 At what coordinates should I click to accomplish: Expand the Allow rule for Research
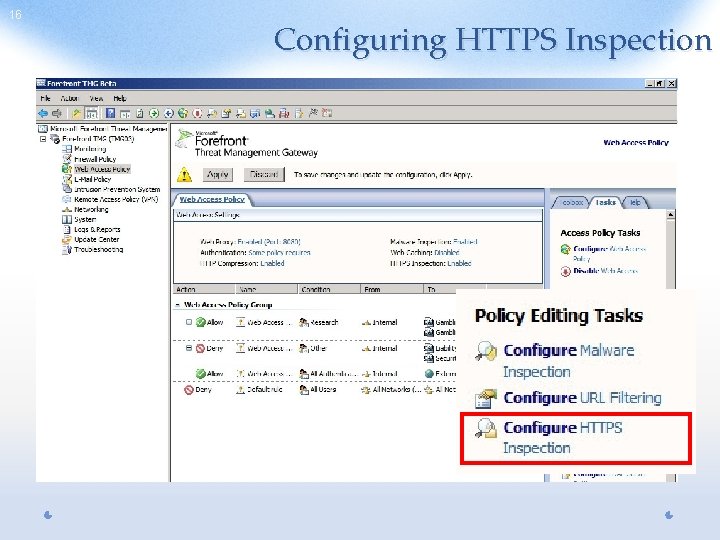(x=189, y=322)
